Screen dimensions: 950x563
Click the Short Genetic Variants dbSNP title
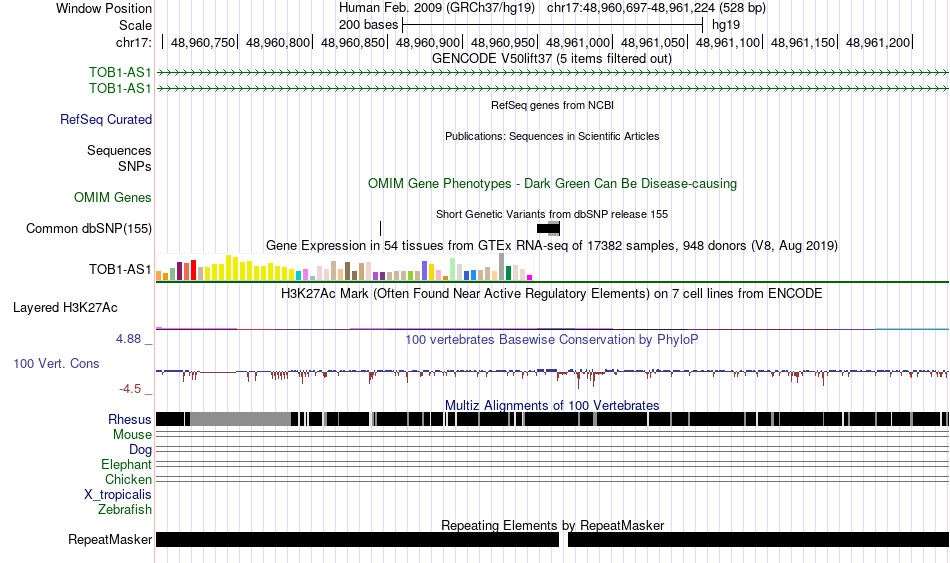coord(552,215)
